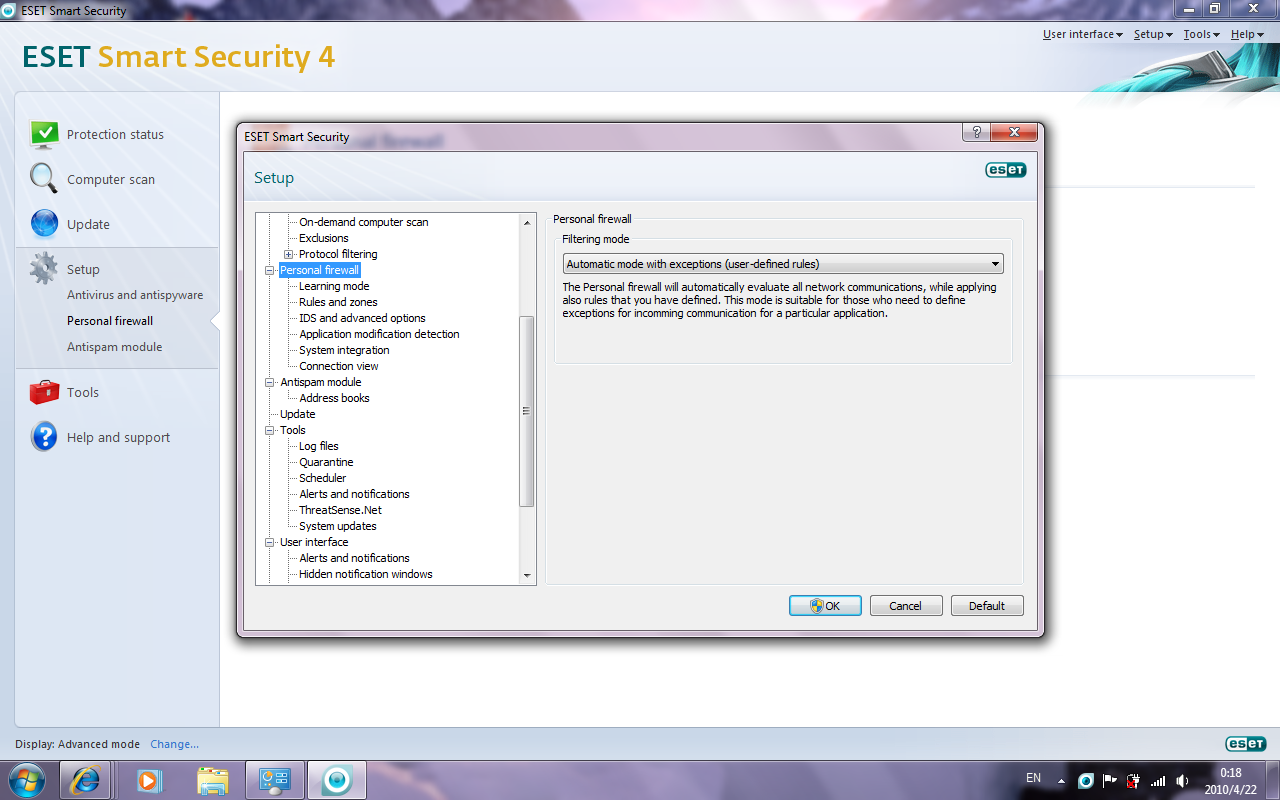
Task: Open Windows Start orb
Action: tap(27, 780)
